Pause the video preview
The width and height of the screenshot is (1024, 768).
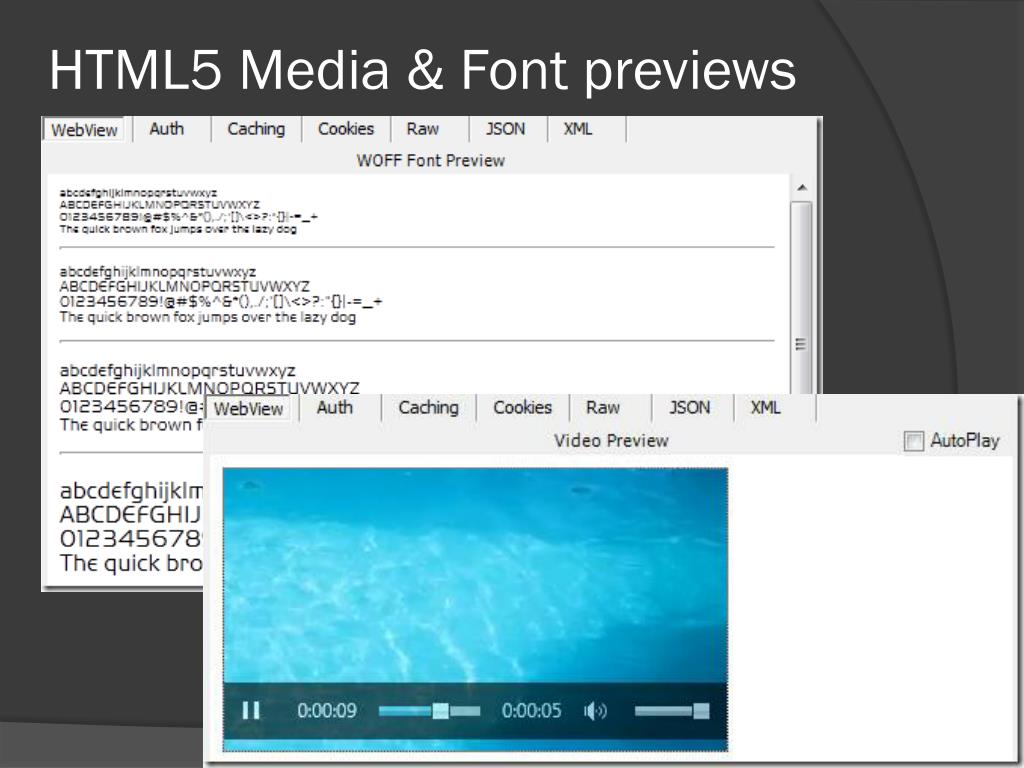pos(251,711)
